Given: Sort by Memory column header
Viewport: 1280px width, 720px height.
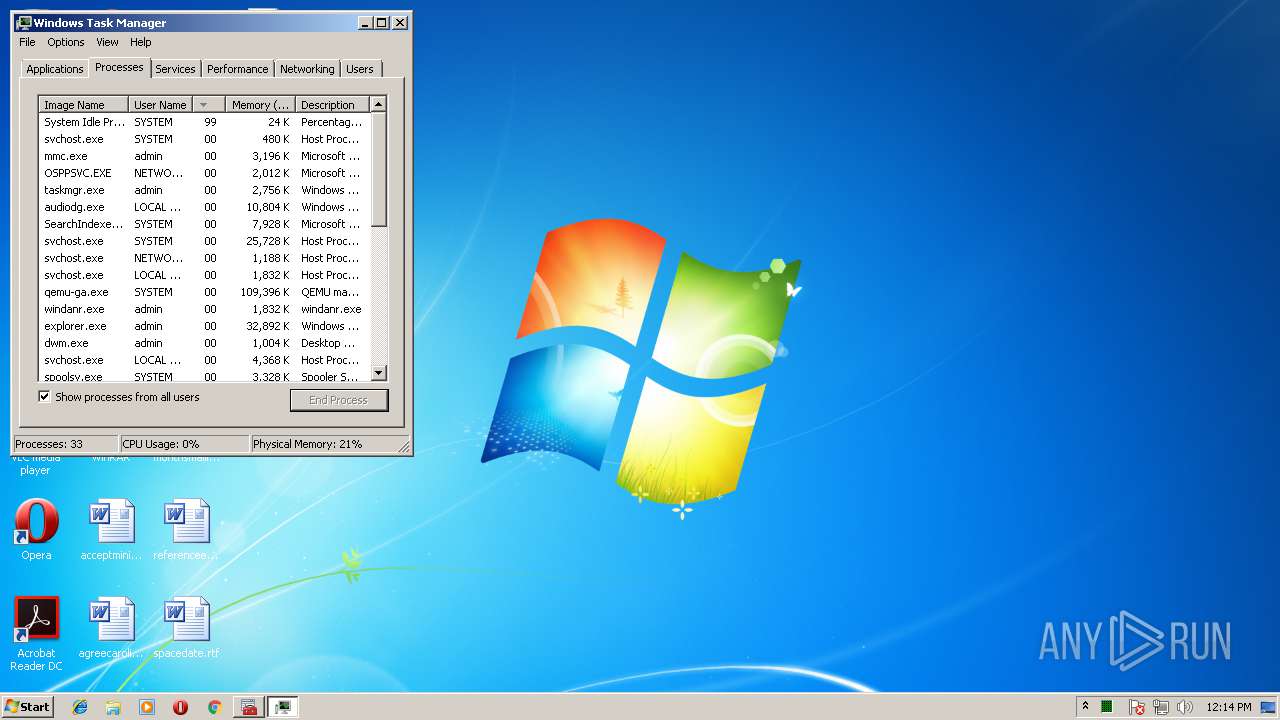Looking at the screenshot, I should coord(261,105).
